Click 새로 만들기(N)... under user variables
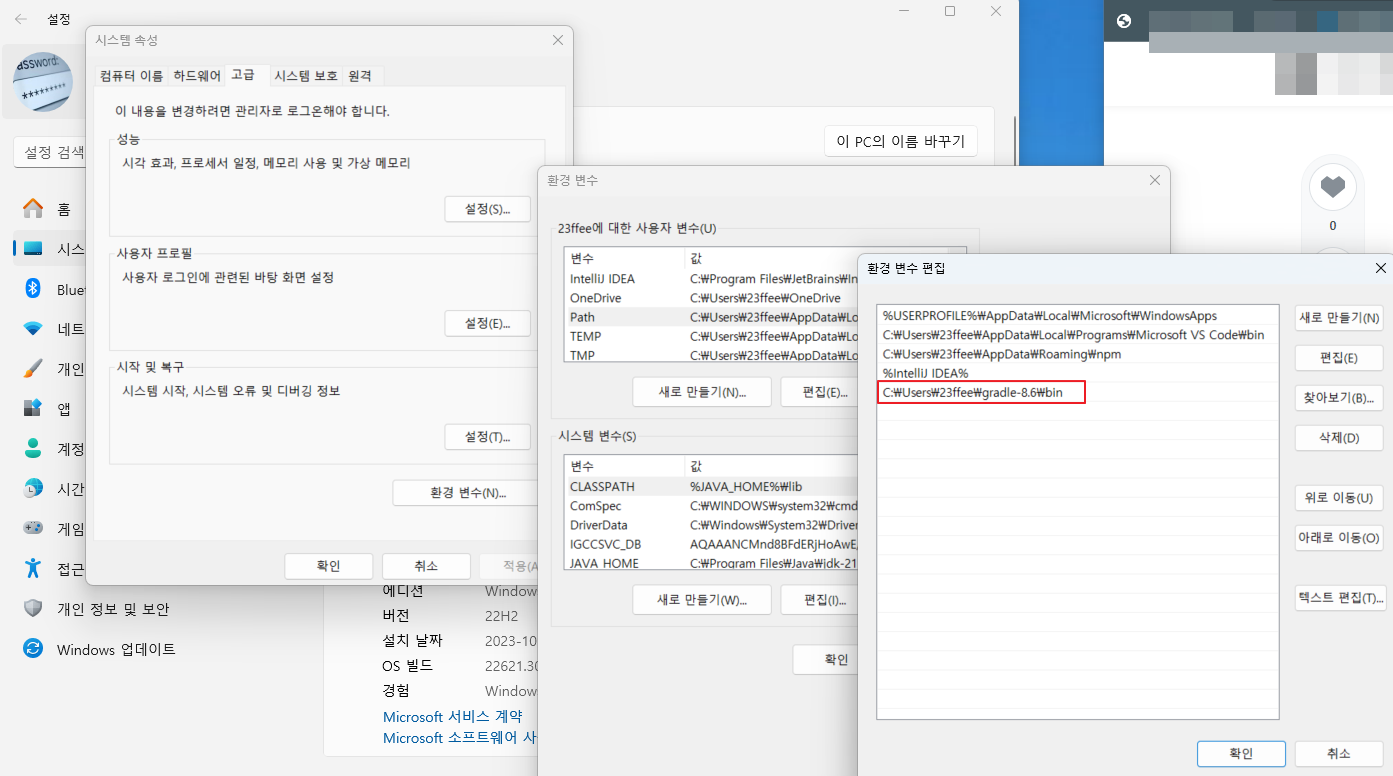The width and height of the screenshot is (1393, 776). coord(702,392)
